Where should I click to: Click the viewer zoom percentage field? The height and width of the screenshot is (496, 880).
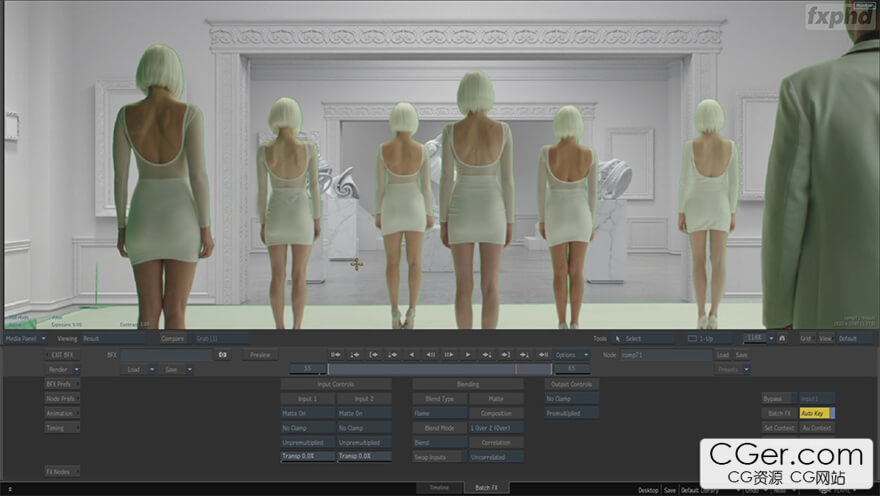pyautogui.click(x=755, y=338)
